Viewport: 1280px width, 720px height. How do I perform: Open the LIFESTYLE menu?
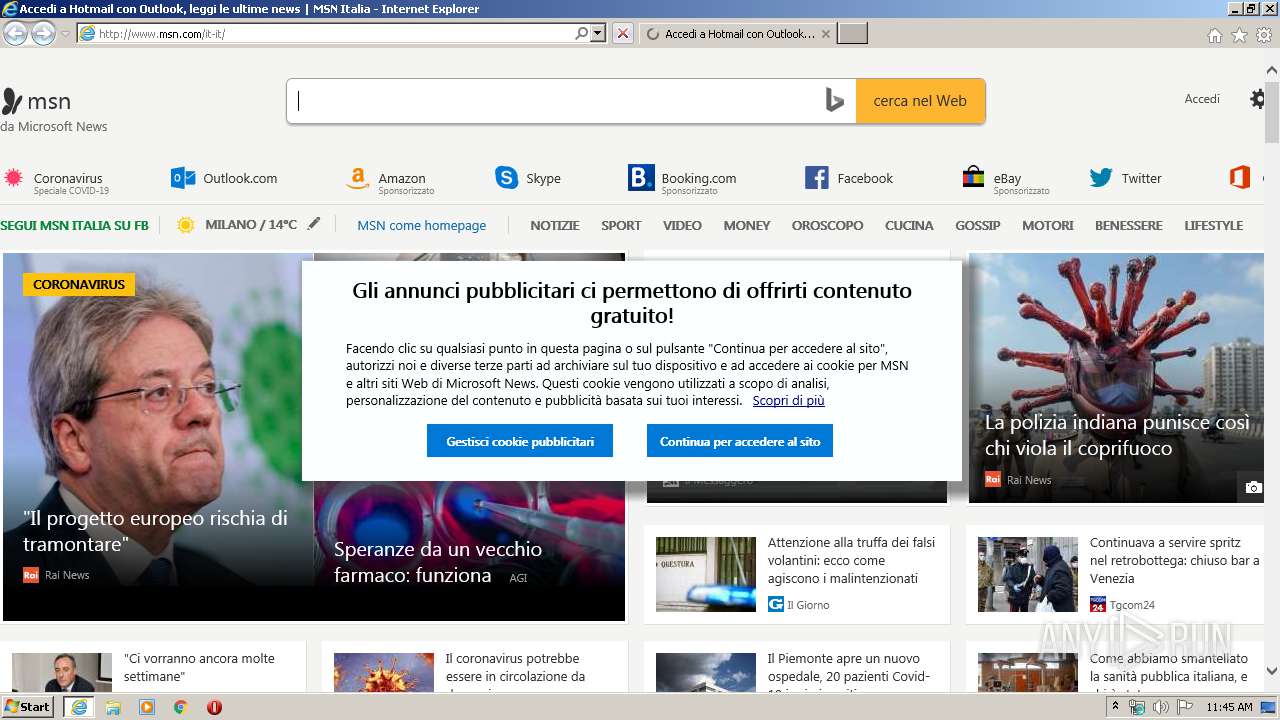(x=1214, y=225)
